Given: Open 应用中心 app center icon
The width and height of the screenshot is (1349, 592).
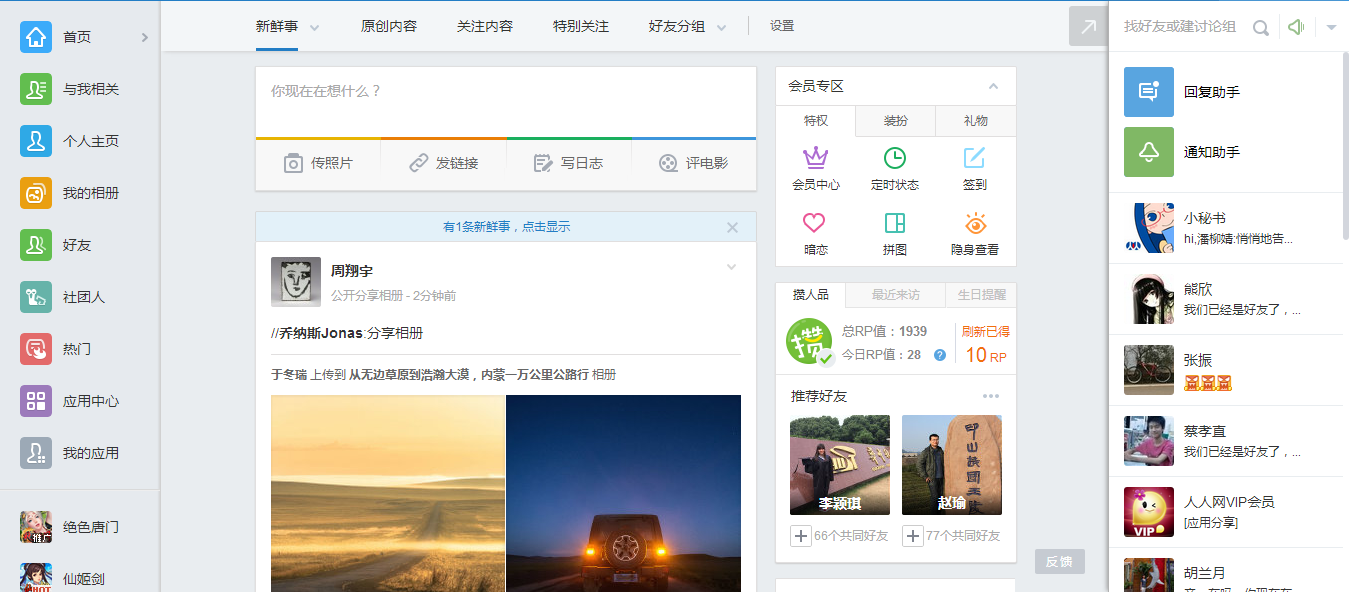Looking at the screenshot, I should point(36,401).
